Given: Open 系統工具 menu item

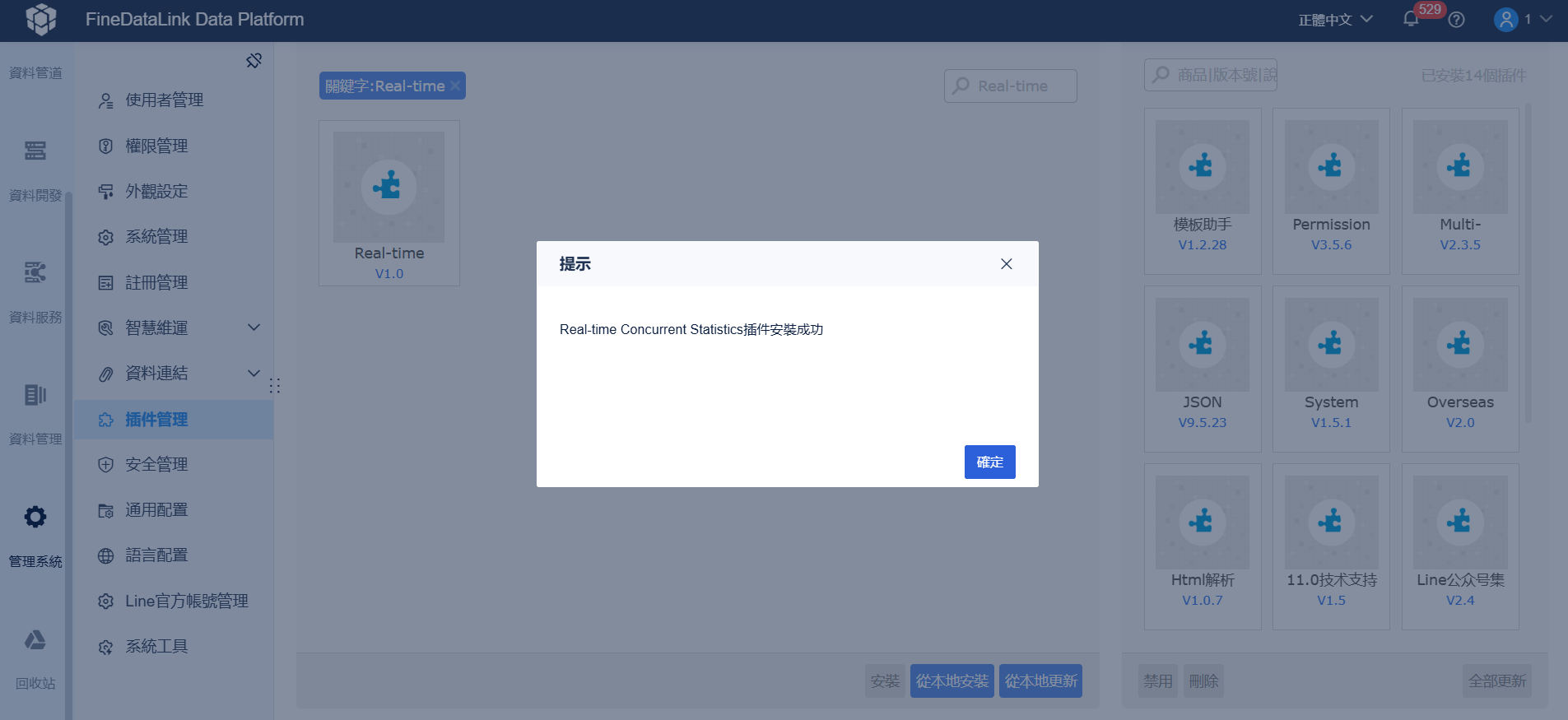Looking at the screenshot, I should click(174, 647).
